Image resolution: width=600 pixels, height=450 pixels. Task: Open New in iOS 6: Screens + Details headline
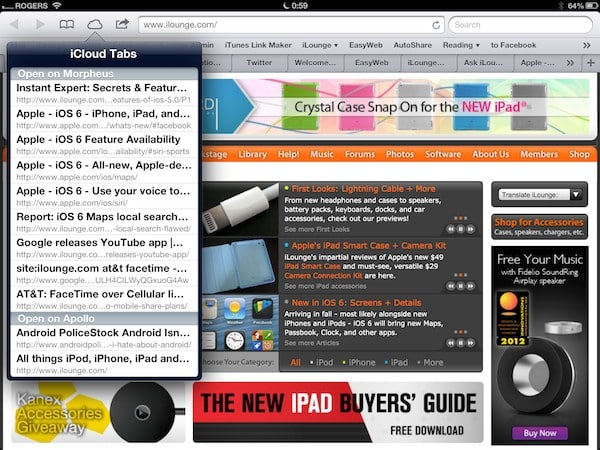(x=356, y=303)
